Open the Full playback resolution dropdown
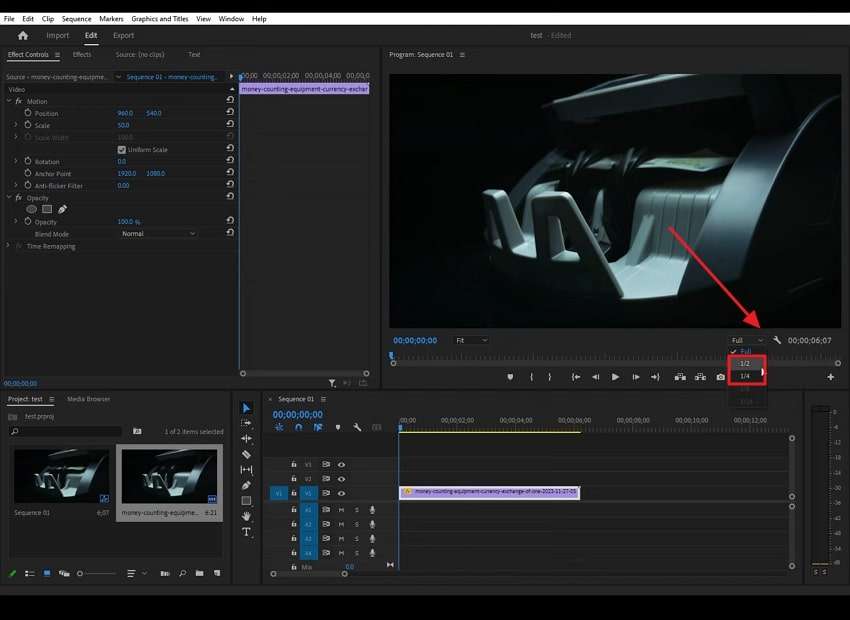 point(746,340)
